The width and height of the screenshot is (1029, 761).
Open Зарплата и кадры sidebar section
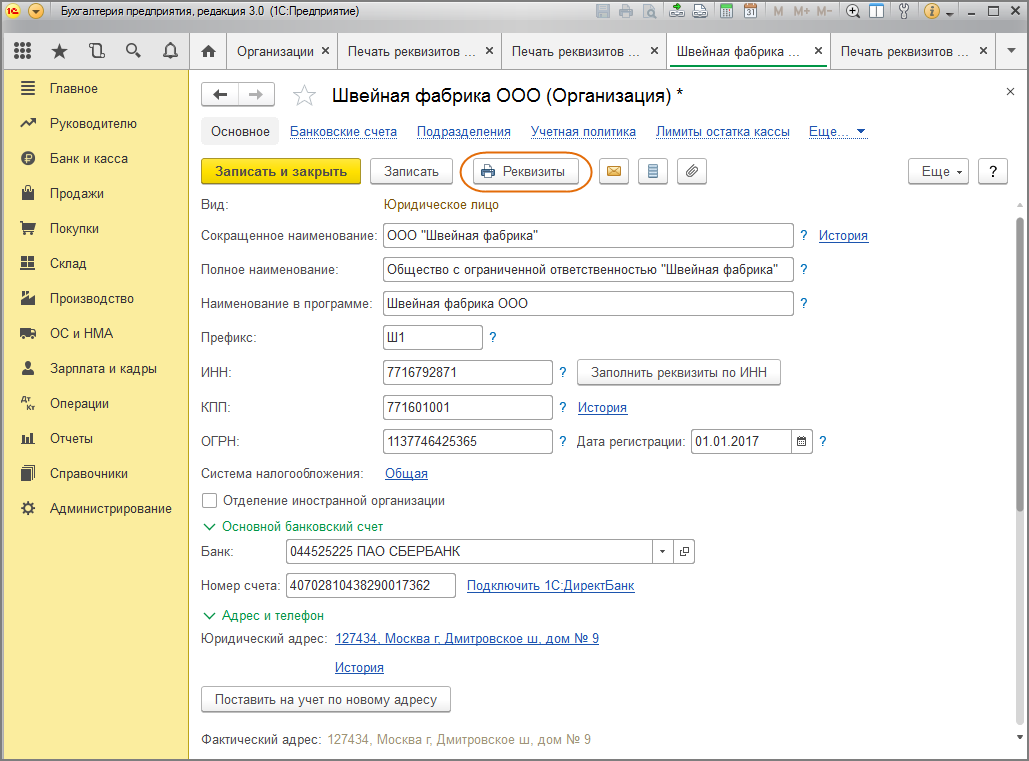pos(103,369)
